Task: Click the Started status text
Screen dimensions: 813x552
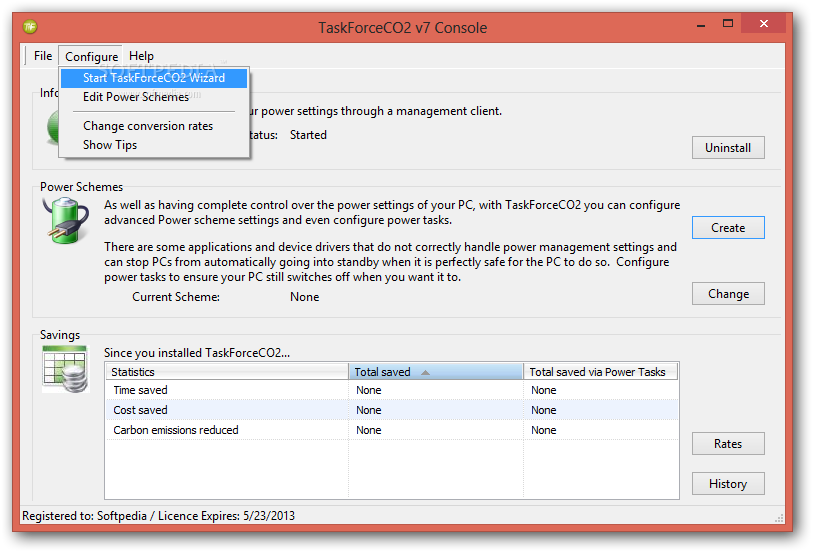Action: point(308,135)
